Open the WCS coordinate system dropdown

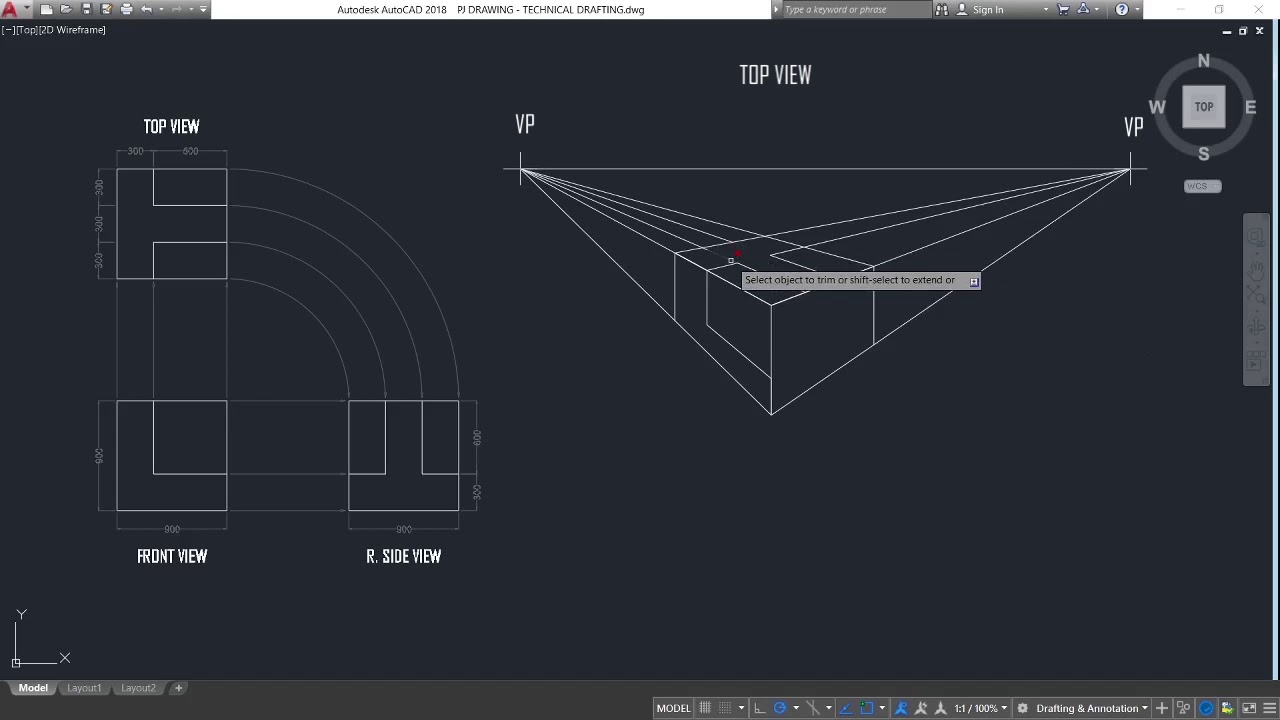coord(1203,186)
